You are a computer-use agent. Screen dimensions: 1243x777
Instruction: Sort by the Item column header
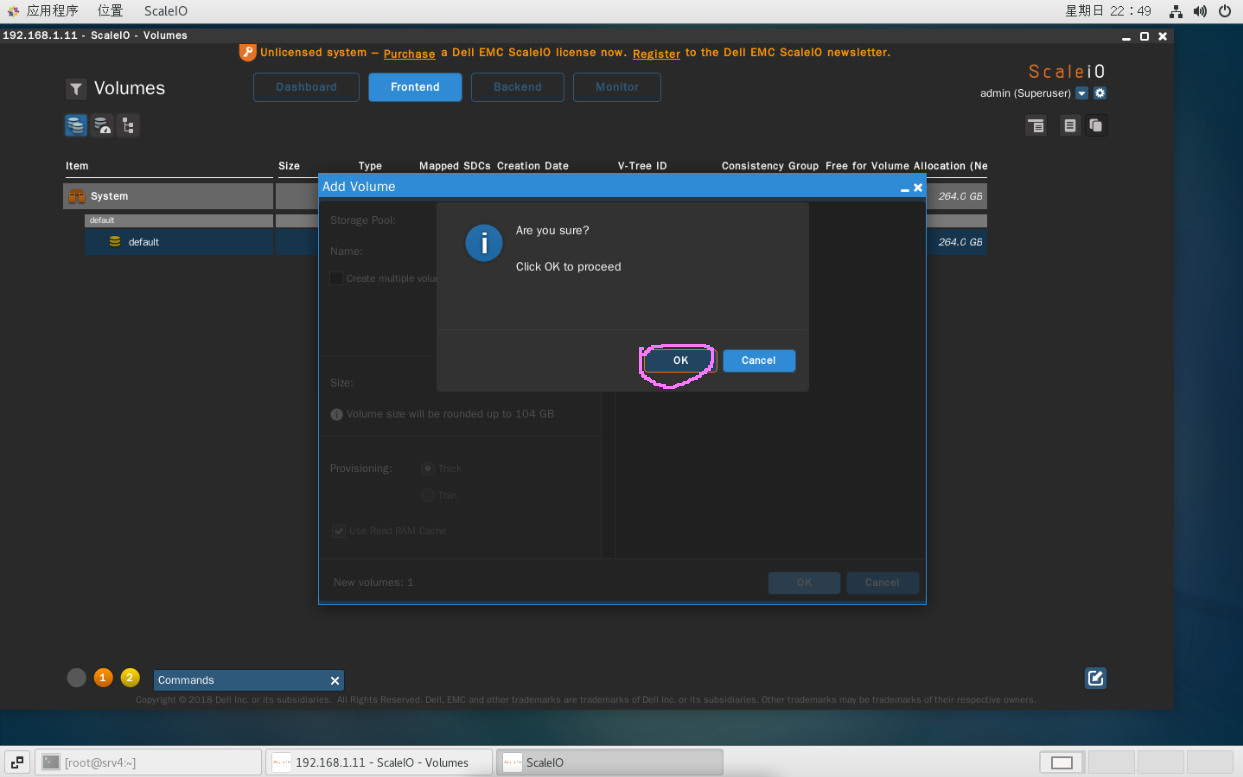(x=77, y=166)
